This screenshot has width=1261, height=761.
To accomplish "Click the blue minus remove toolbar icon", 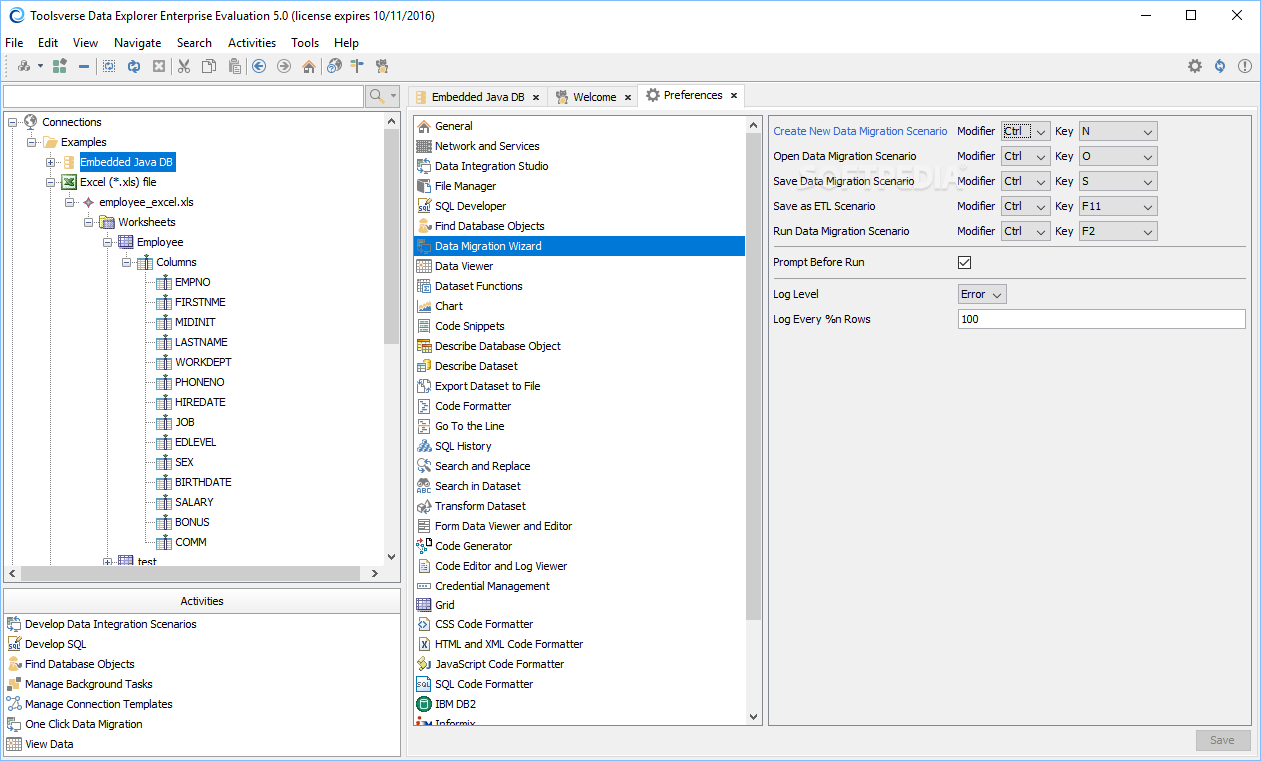I will point(84,66).
